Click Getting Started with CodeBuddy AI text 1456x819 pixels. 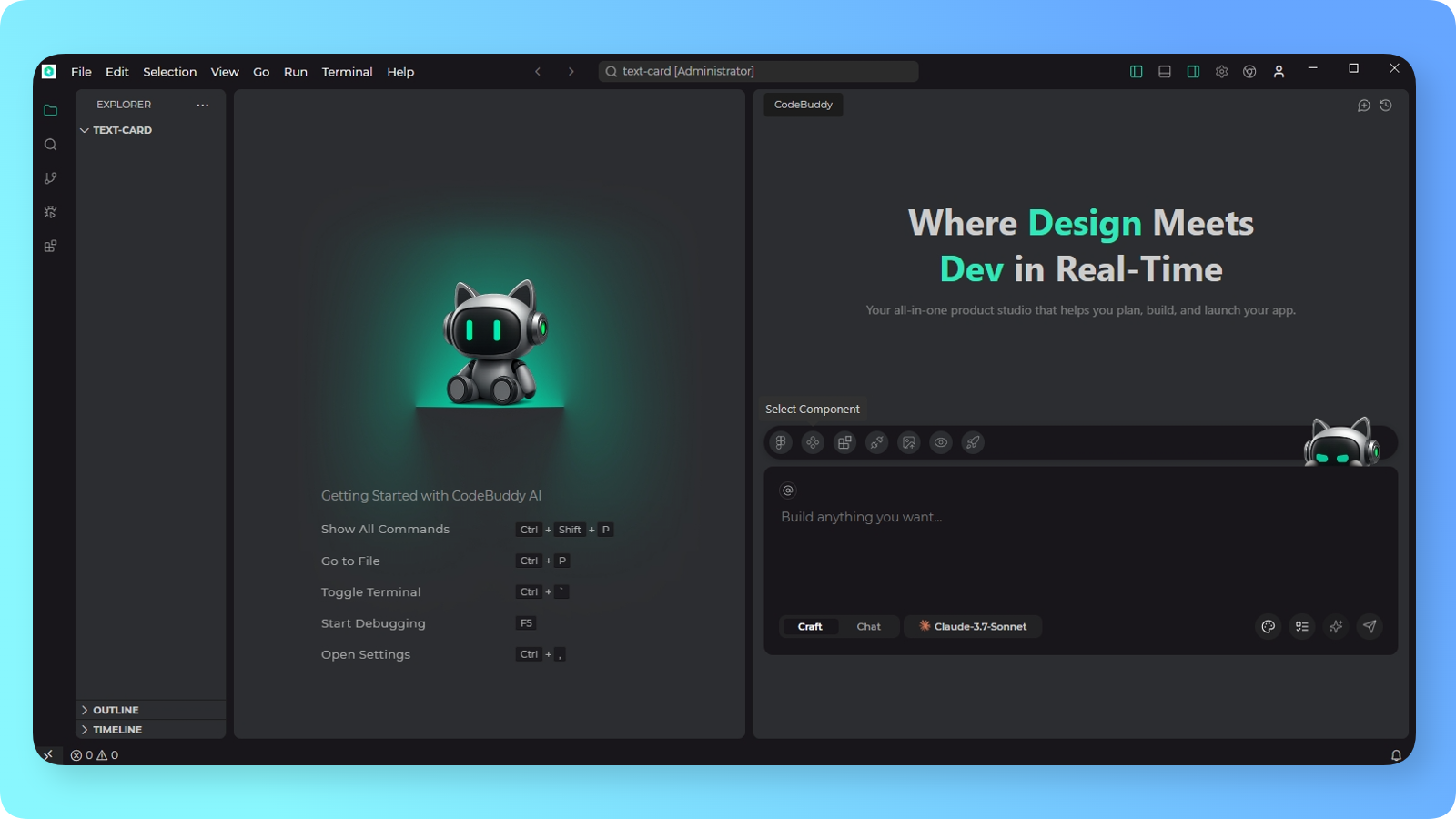pos(431,496)
